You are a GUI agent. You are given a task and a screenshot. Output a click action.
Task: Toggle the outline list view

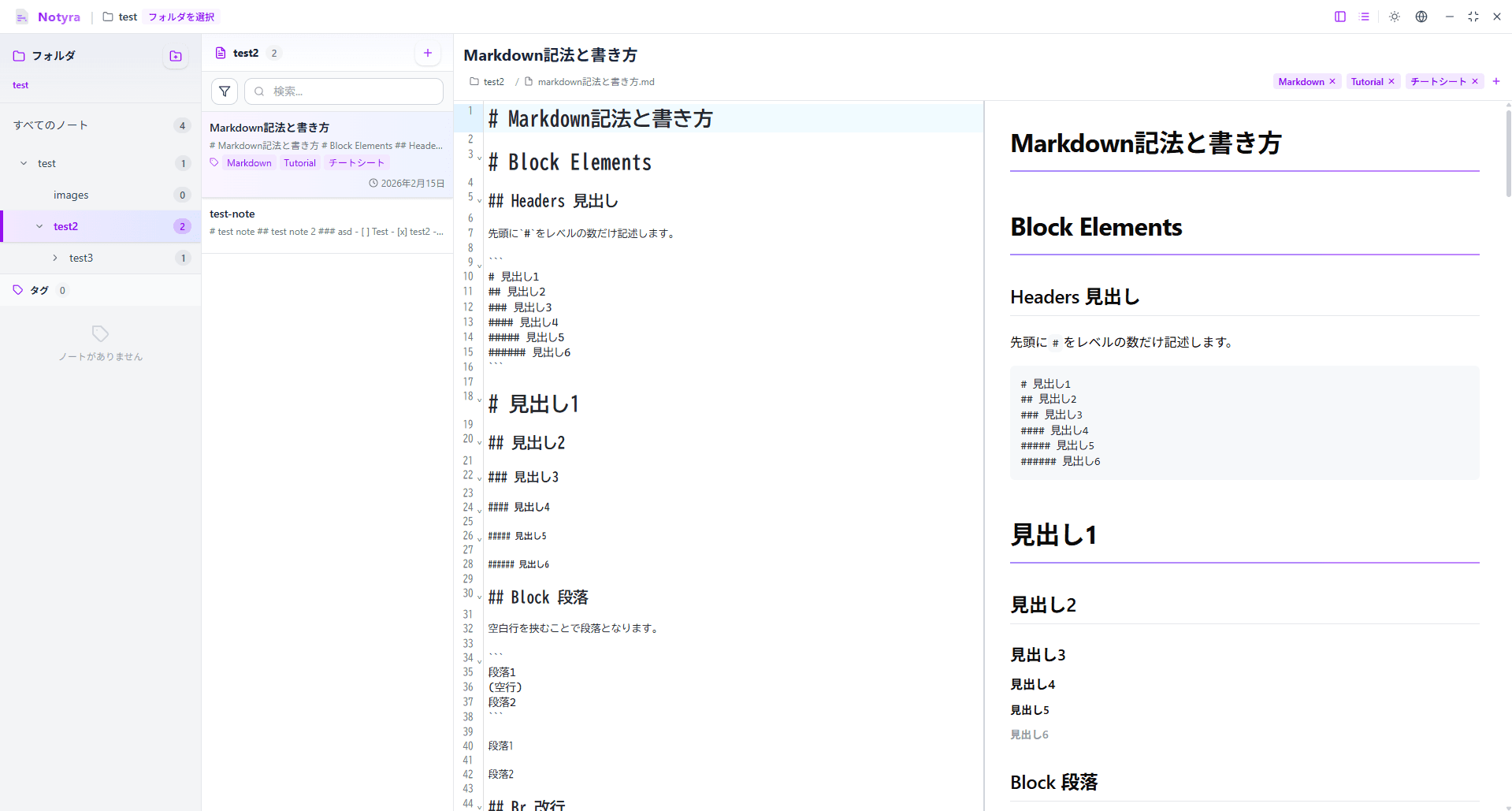[1365, 17]
